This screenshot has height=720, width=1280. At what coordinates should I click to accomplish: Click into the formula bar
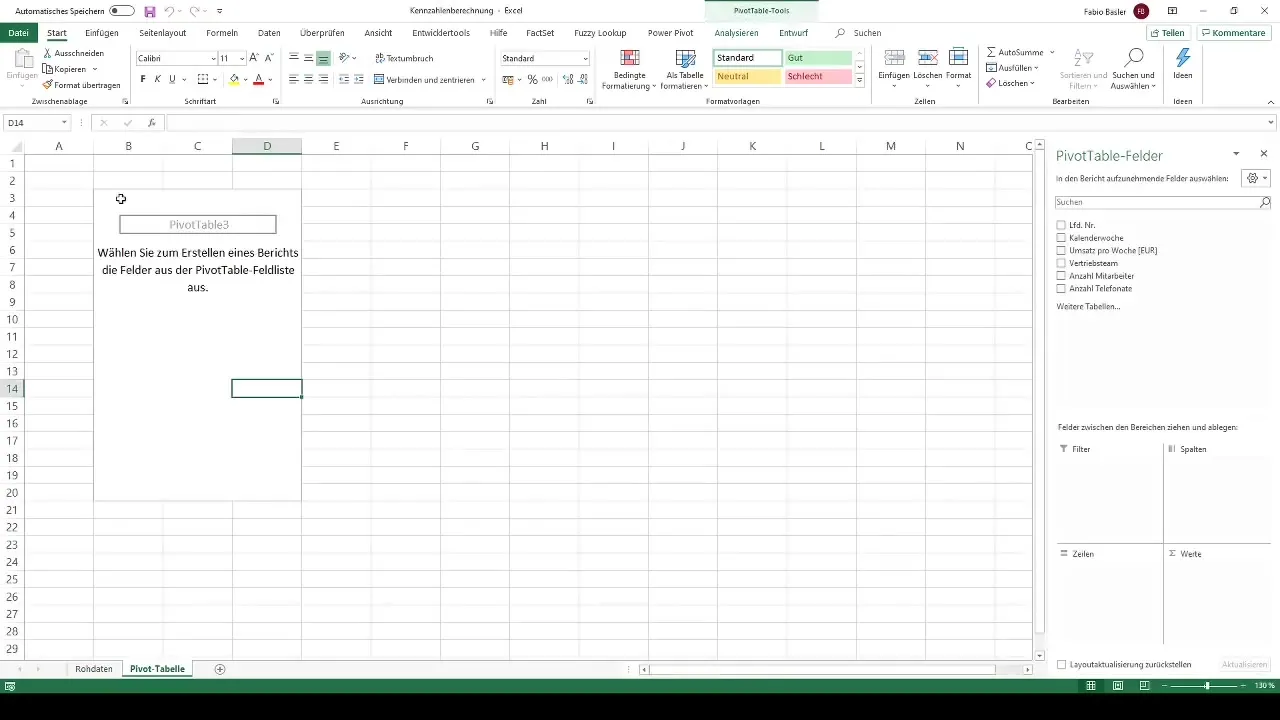(720, 123)
